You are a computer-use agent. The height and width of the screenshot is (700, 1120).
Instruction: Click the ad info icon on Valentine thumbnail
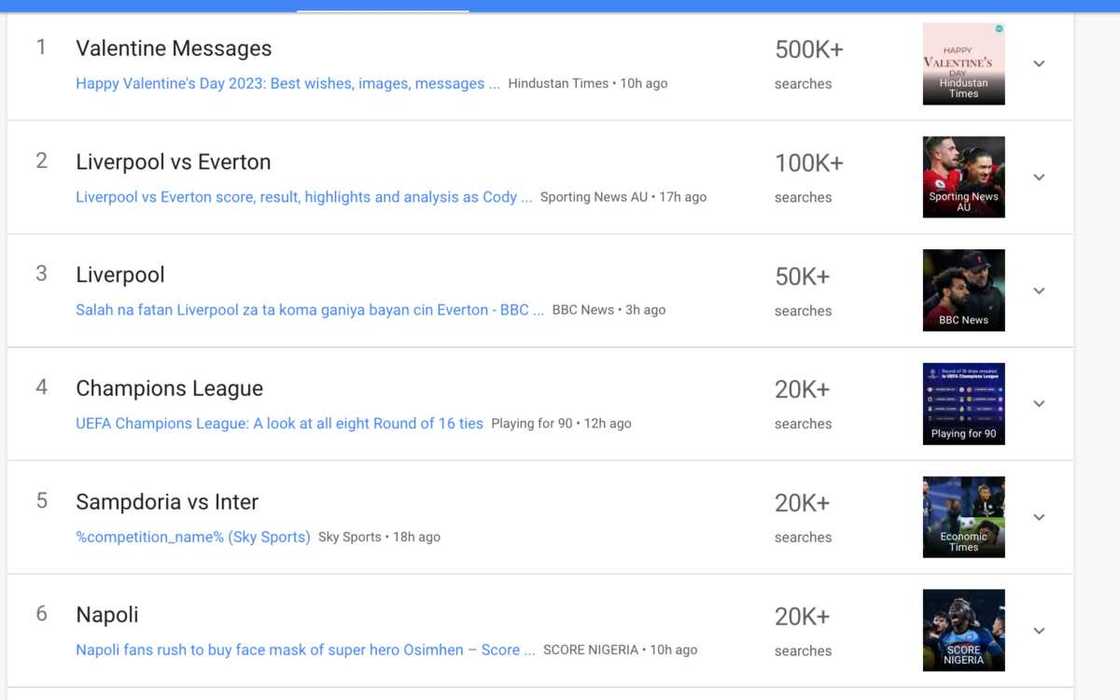pyautogui.click(x=998, y=29)
